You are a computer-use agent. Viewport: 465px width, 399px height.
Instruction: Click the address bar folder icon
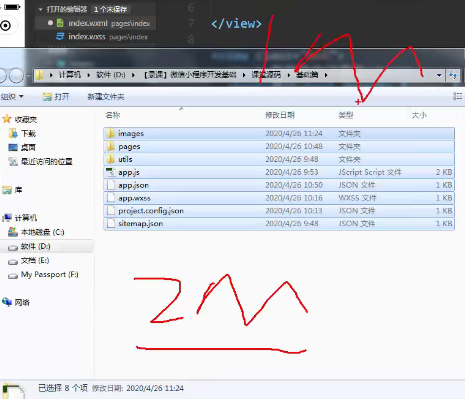pos(40,75)
